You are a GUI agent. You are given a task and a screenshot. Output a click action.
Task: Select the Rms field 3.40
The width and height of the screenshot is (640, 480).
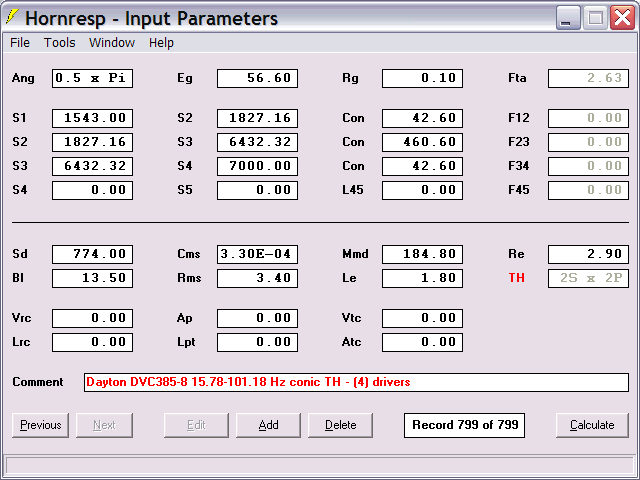click(x=258, y=278)
